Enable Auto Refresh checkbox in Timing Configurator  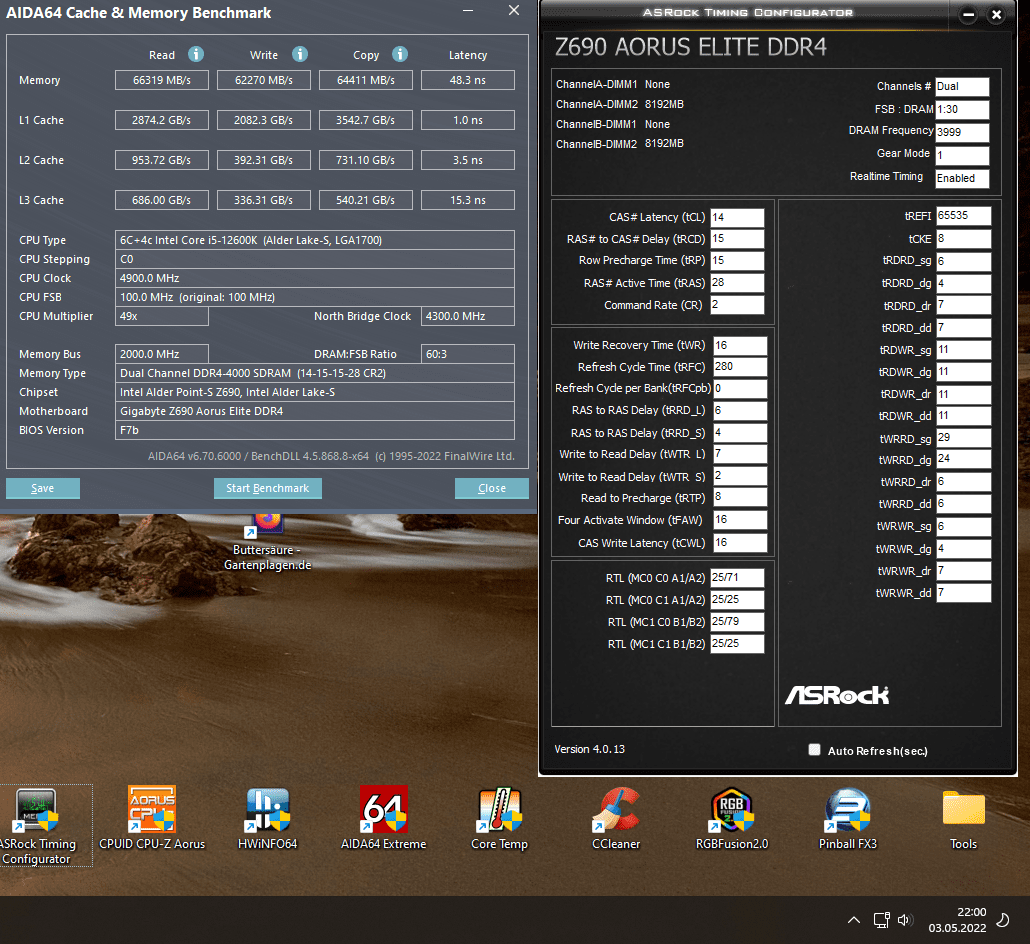(x=815, y=750)
